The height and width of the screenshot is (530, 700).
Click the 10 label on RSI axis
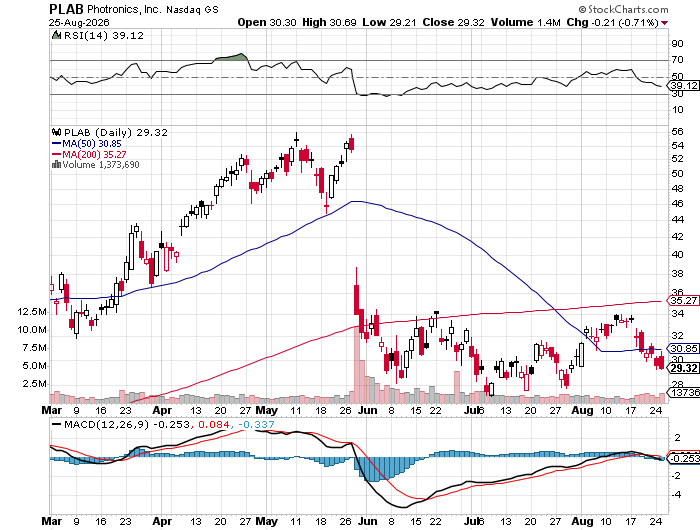tap(677, 109)
